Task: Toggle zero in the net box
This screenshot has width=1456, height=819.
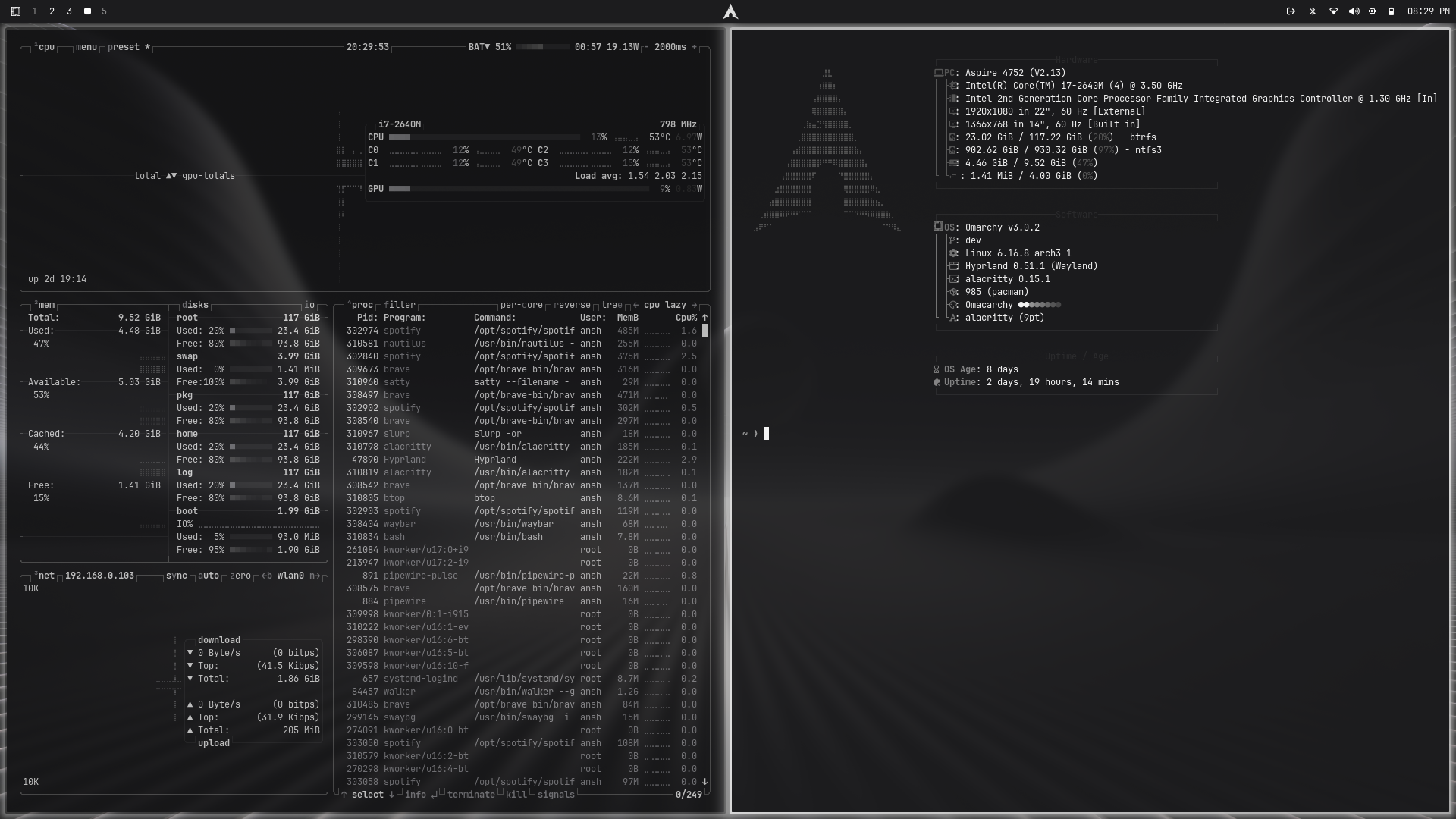Action: point(240,576)
